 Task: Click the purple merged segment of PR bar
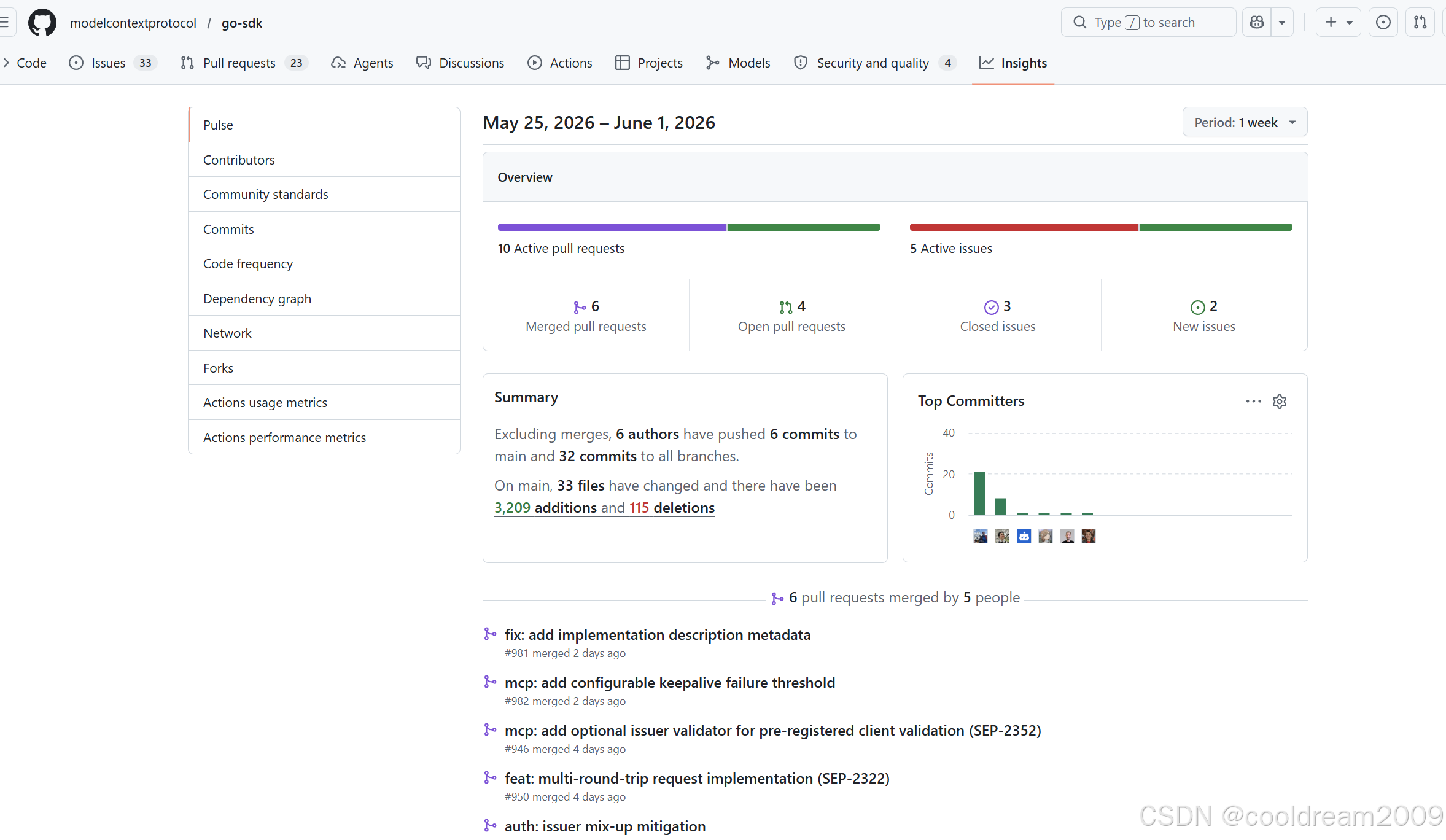pyautogui.click(x=612, y=227)
